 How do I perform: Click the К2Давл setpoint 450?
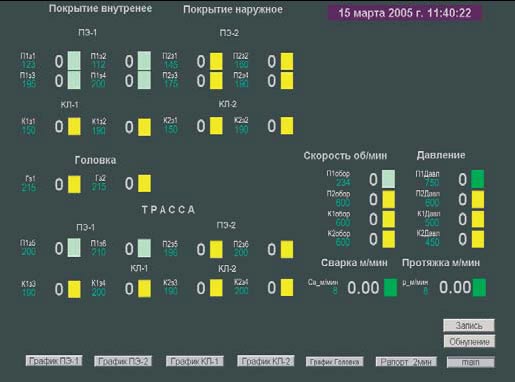click(x=432, y=242)
